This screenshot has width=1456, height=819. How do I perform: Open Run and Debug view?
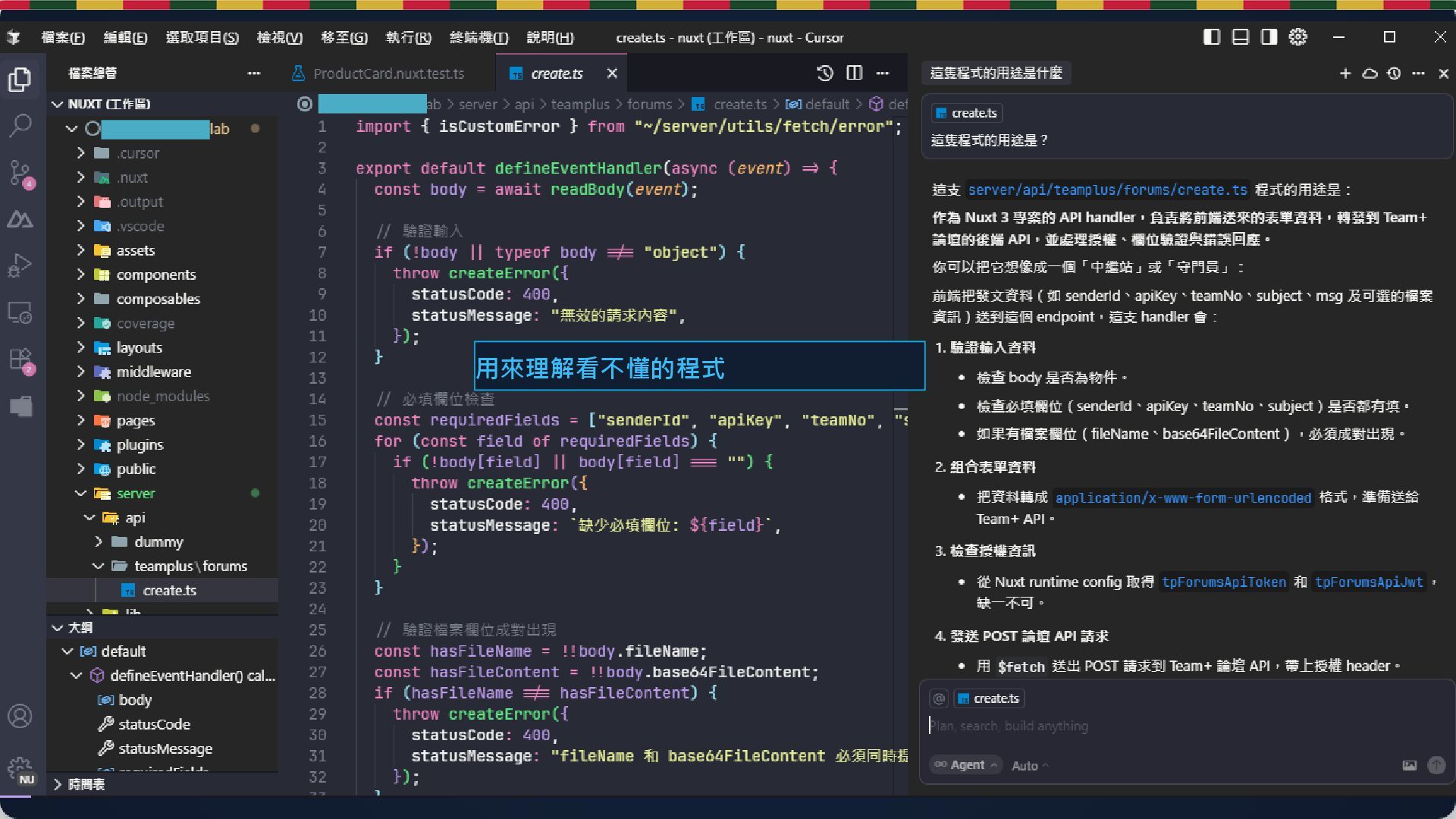tap(20, 265)
